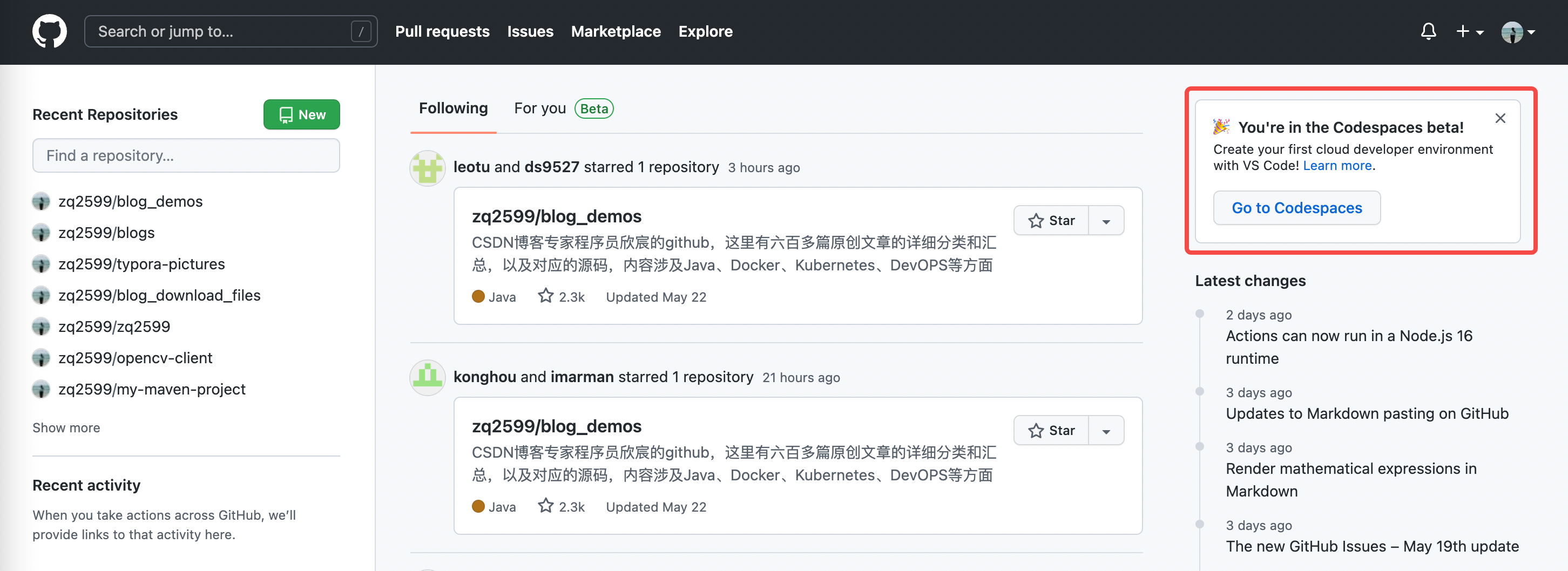1568x571 pixels.
Task: Open zq2599/blog_download_files repository
Action: (x=159, y=296)
